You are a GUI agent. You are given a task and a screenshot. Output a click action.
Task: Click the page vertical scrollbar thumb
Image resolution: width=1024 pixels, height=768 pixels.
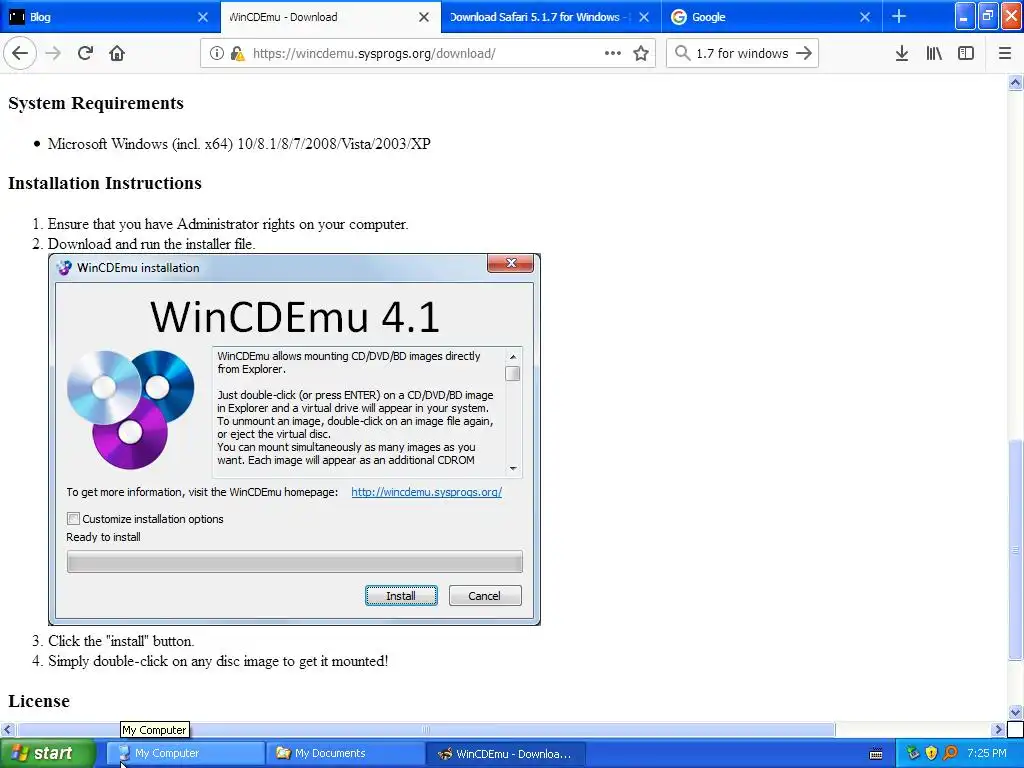pos(1015,550)
